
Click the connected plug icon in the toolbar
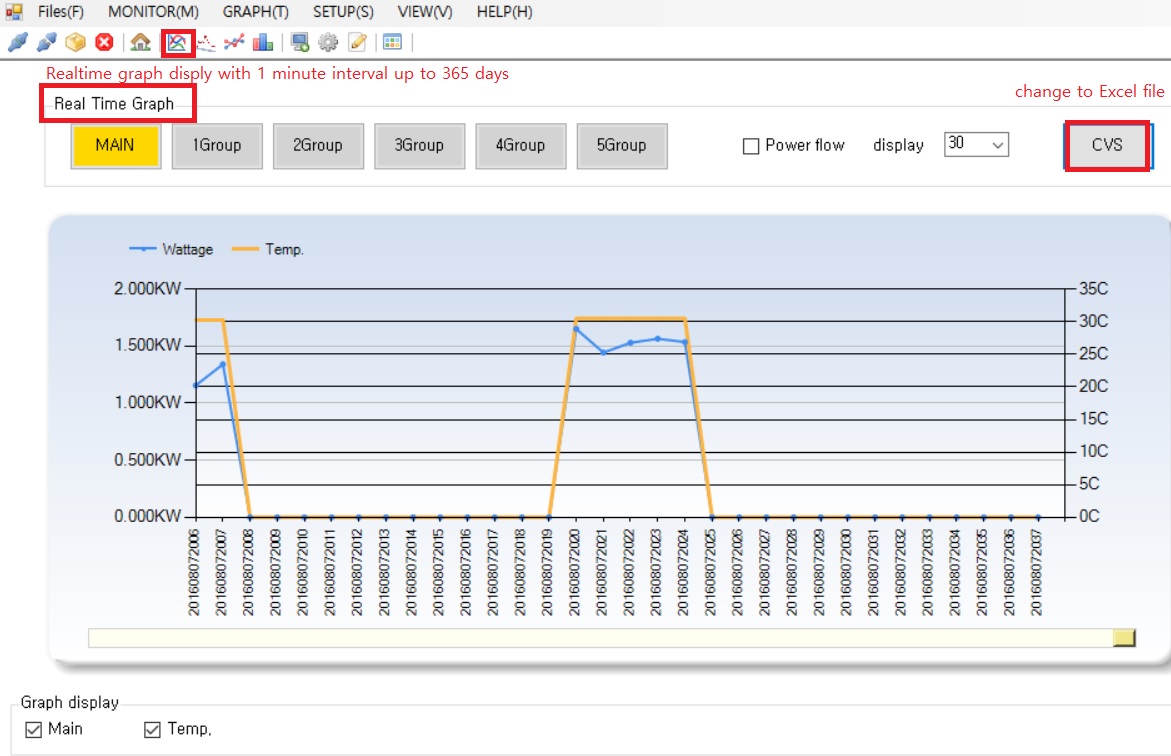pos(17,43)
